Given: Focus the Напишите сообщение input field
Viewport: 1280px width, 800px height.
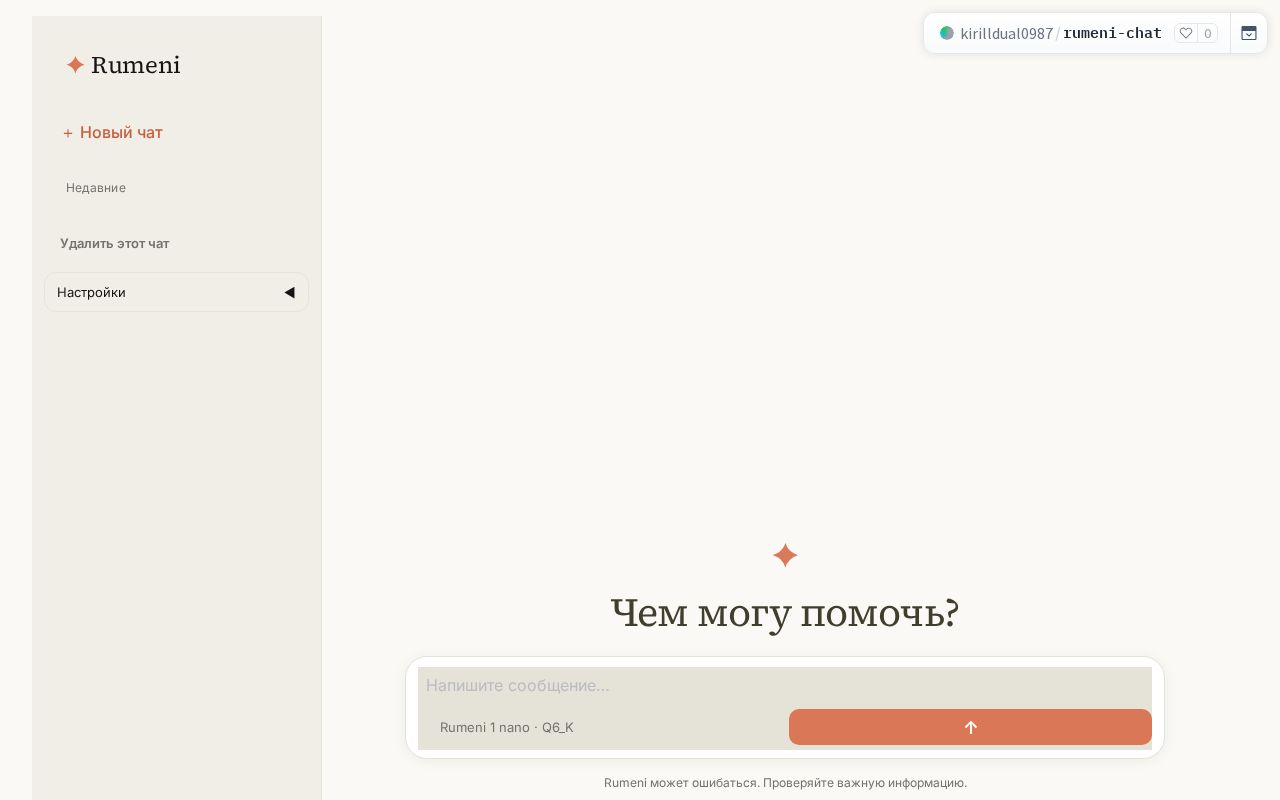Looking at the screenshot, I should [x=785, y=686].
